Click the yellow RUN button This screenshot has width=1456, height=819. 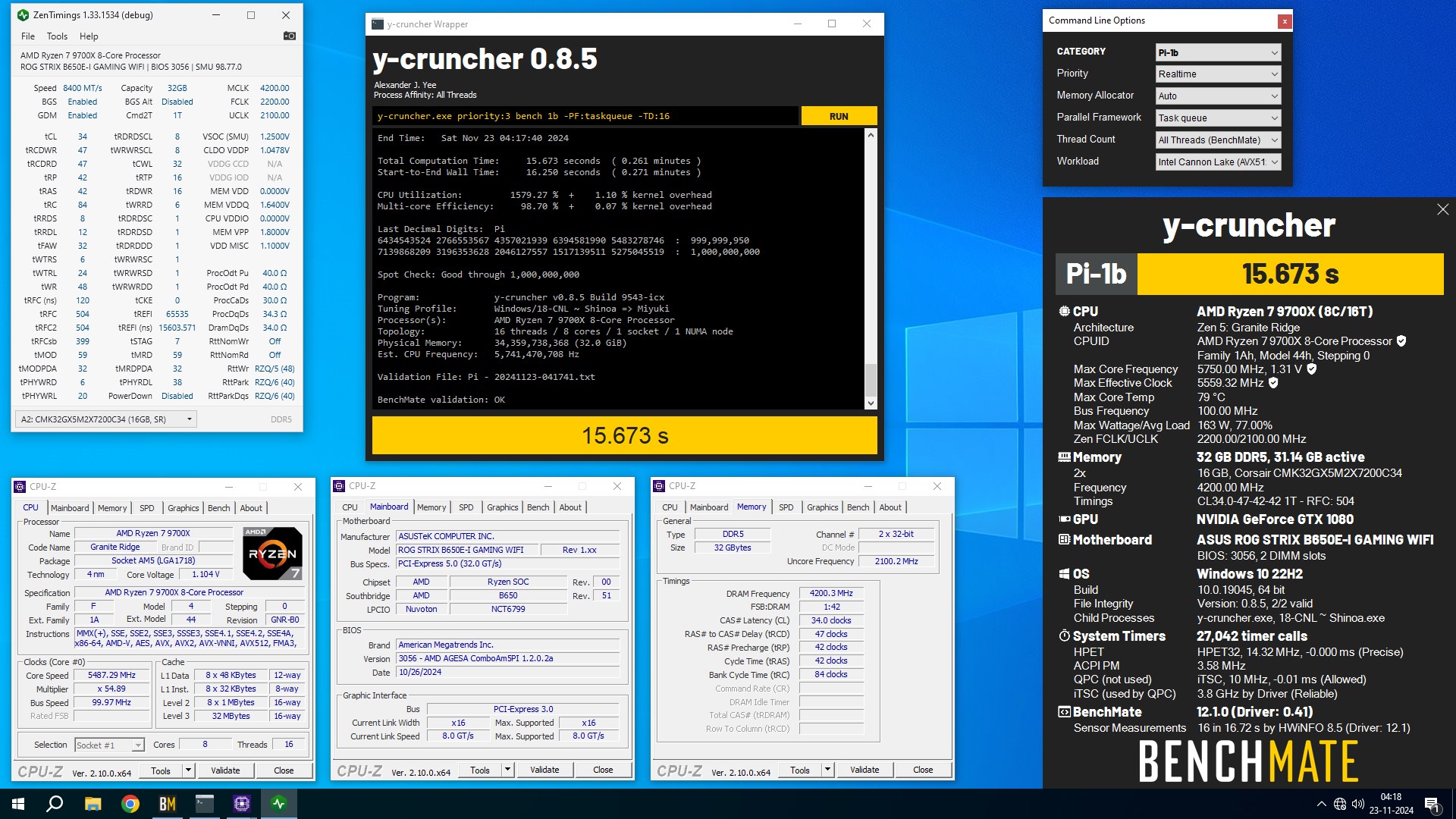pyautogui.click(x=839, y=116)
